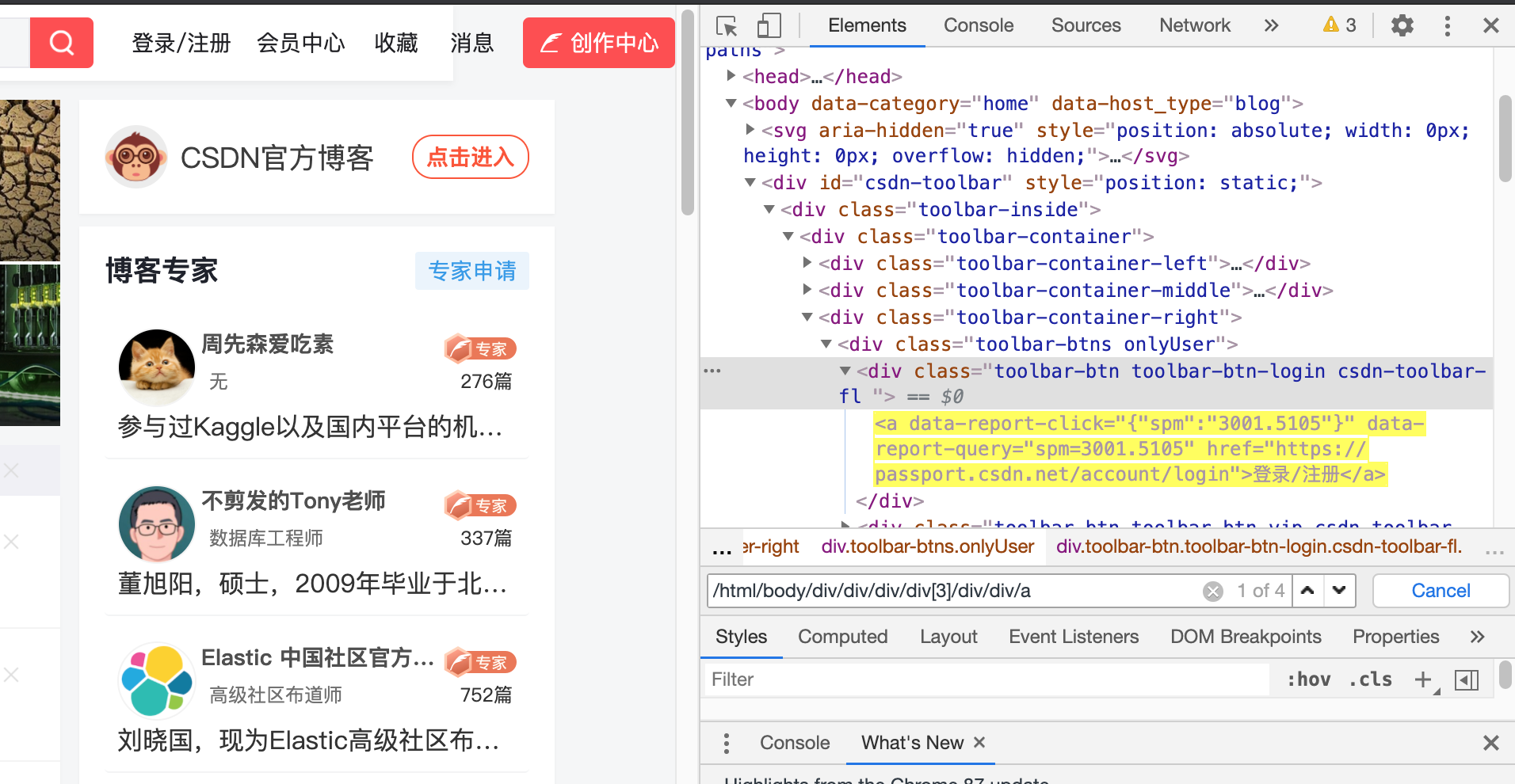Viewport: 1515px width, 784px height.
Task: Clear the XPath search field with the x icon
Action: [1212, 590]
